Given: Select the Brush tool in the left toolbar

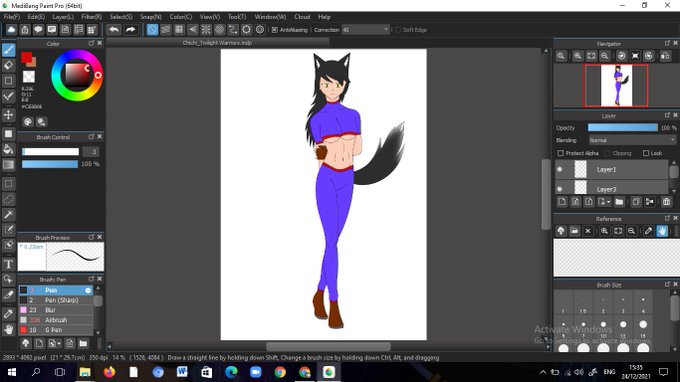Looking at the screenshot, I should [9, 50].
